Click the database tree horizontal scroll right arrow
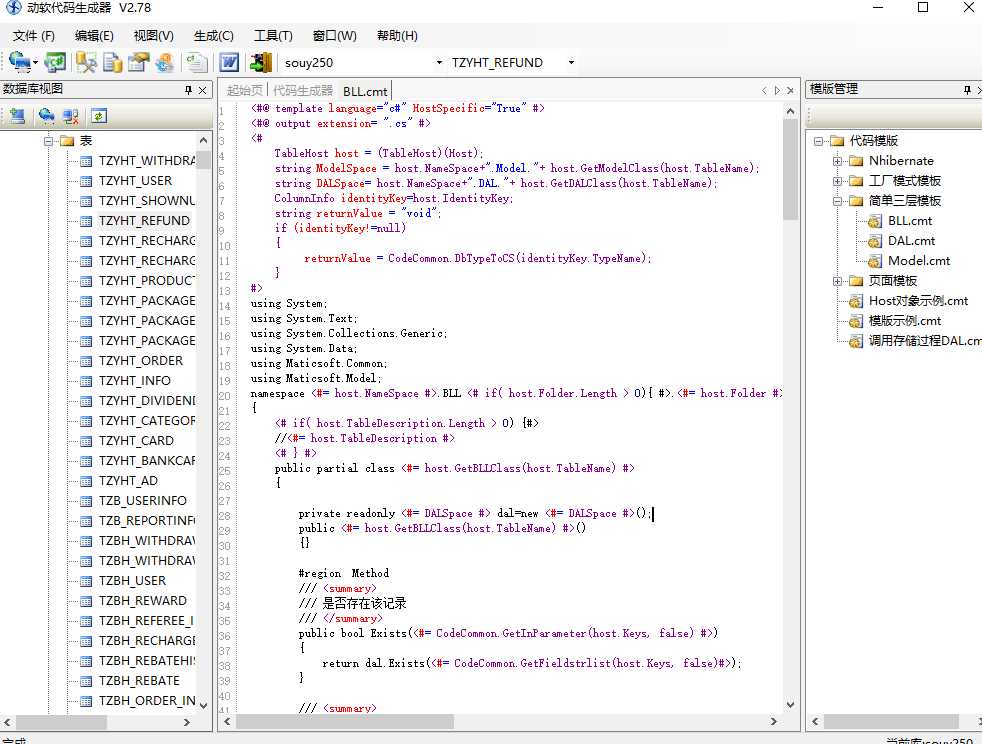This screenshot has height=744, width=982. (187, 722)
